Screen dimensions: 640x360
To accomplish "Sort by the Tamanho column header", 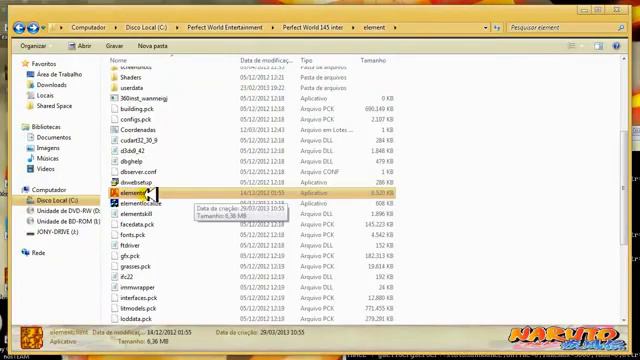I will (373, 60).
